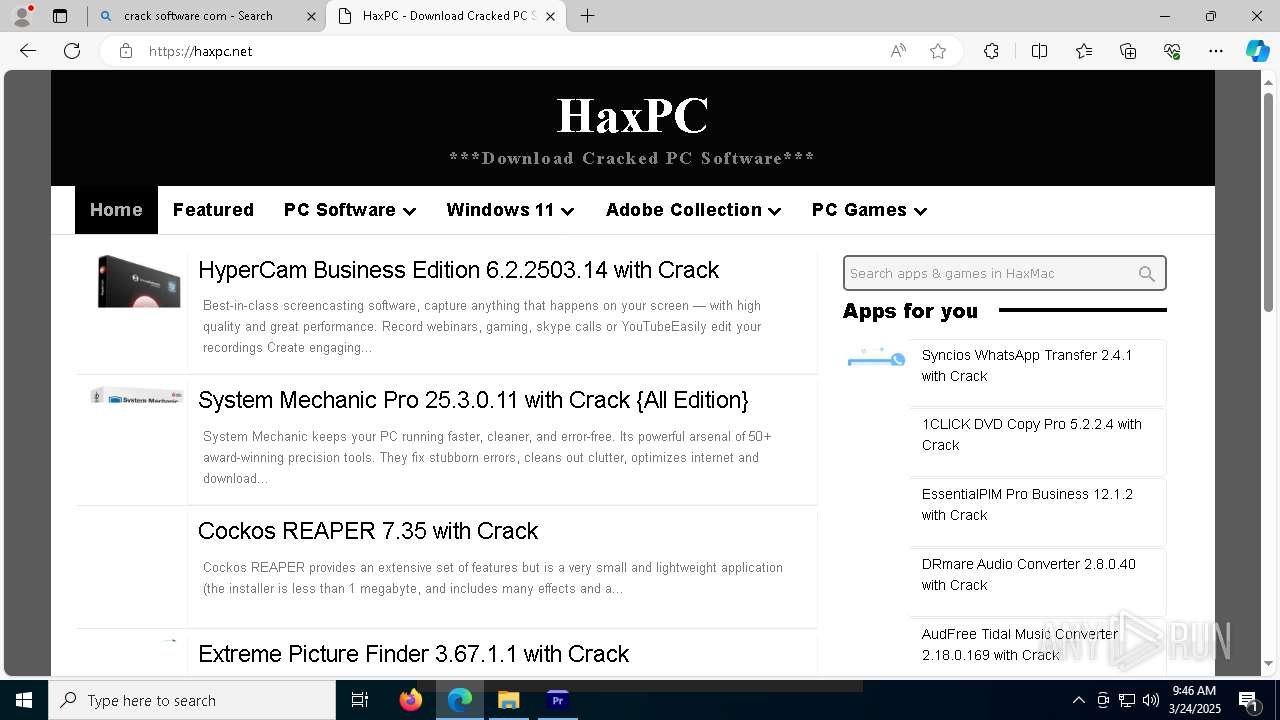Open Copilot sidebar icon
This screenshot has width=1280, height=720.
click(x=1257, y=51)
